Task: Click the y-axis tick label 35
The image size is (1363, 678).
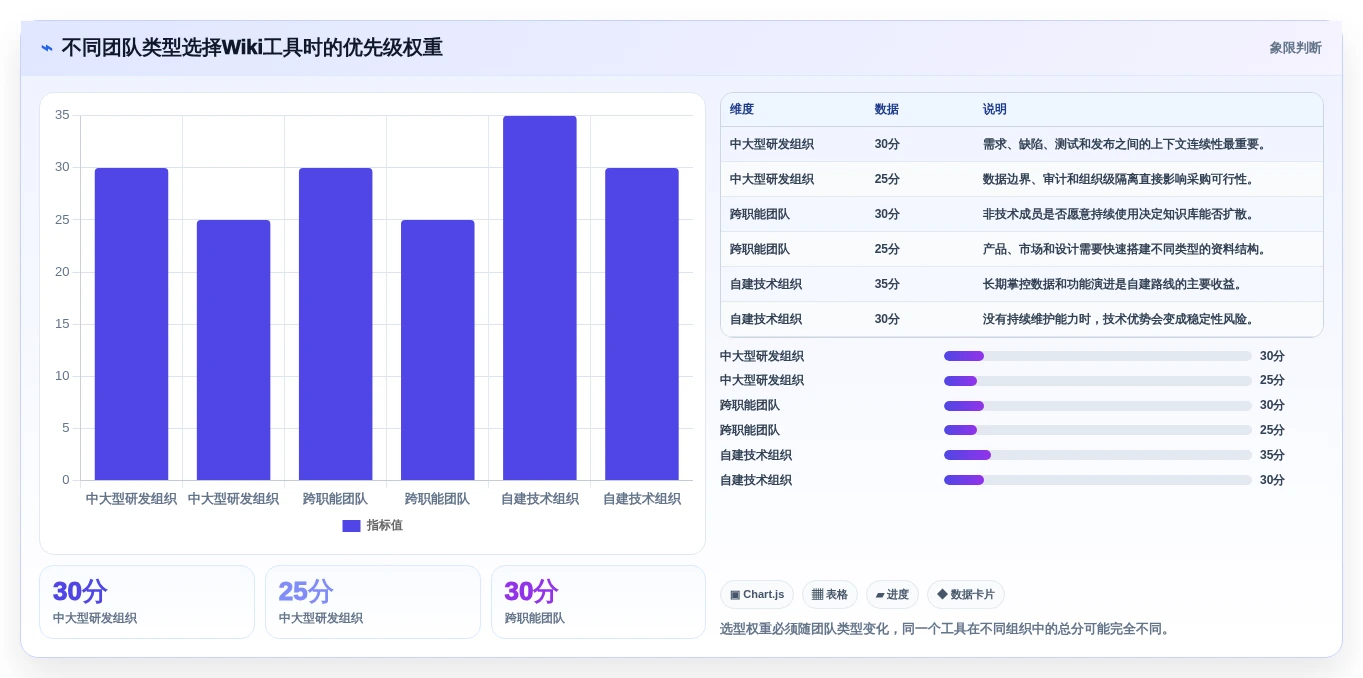Action: tap(62, 115)
